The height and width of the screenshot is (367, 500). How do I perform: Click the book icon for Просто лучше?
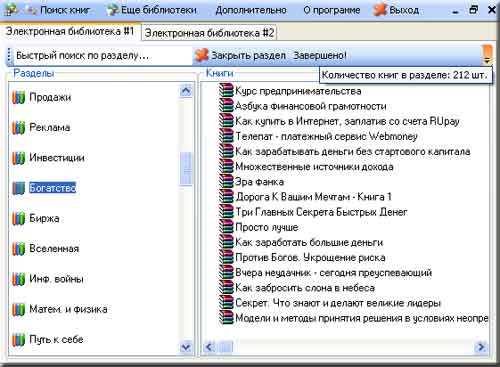(x=226, y=227)
